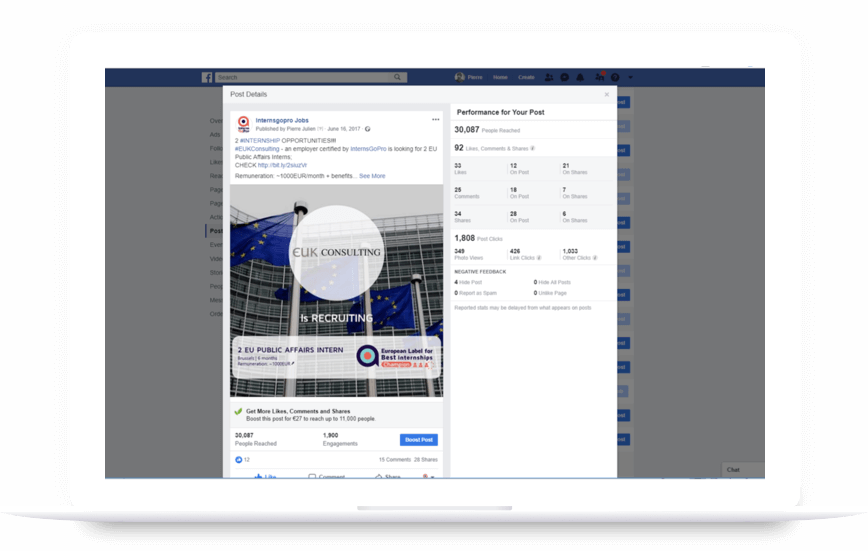868x551 pixels.
Task: Open the 28 Shares link
Action: (x=426, y=460)
